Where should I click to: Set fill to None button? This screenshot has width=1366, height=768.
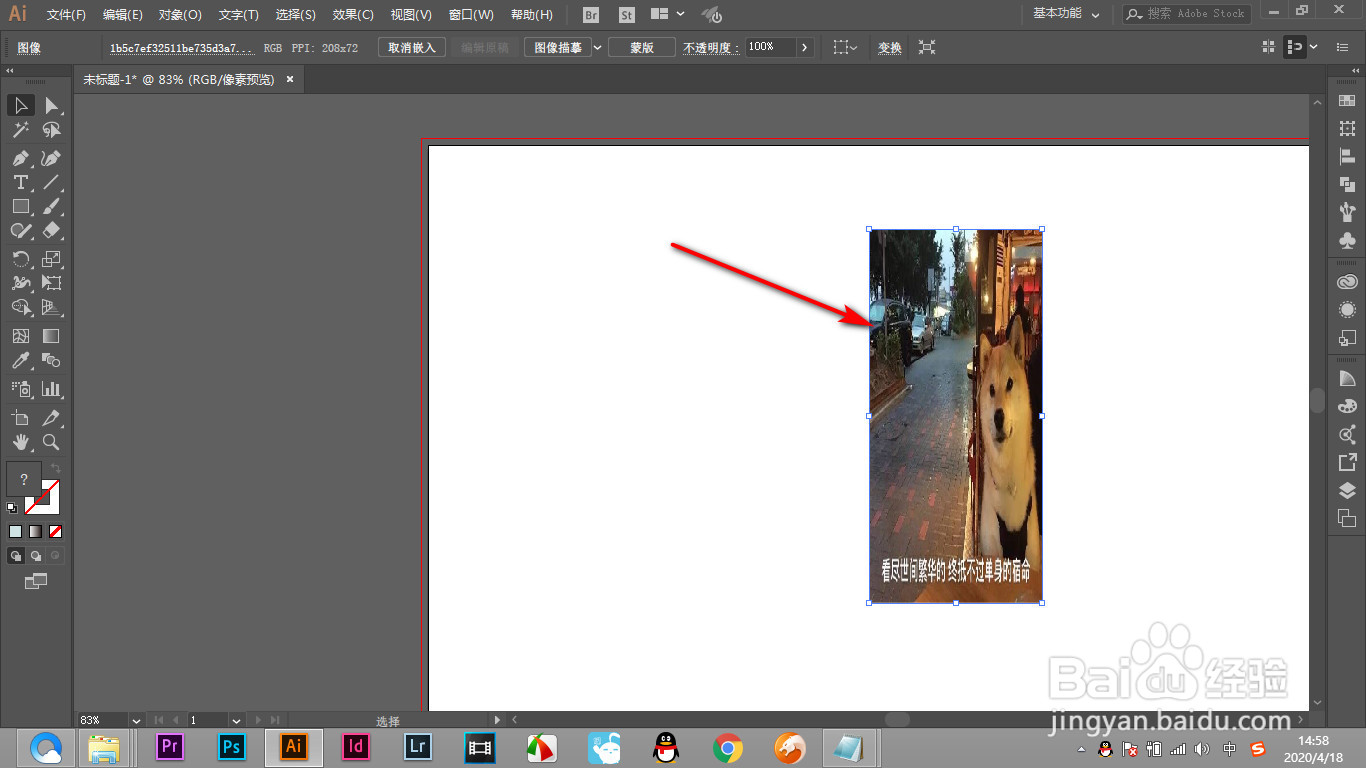(56, 532)
